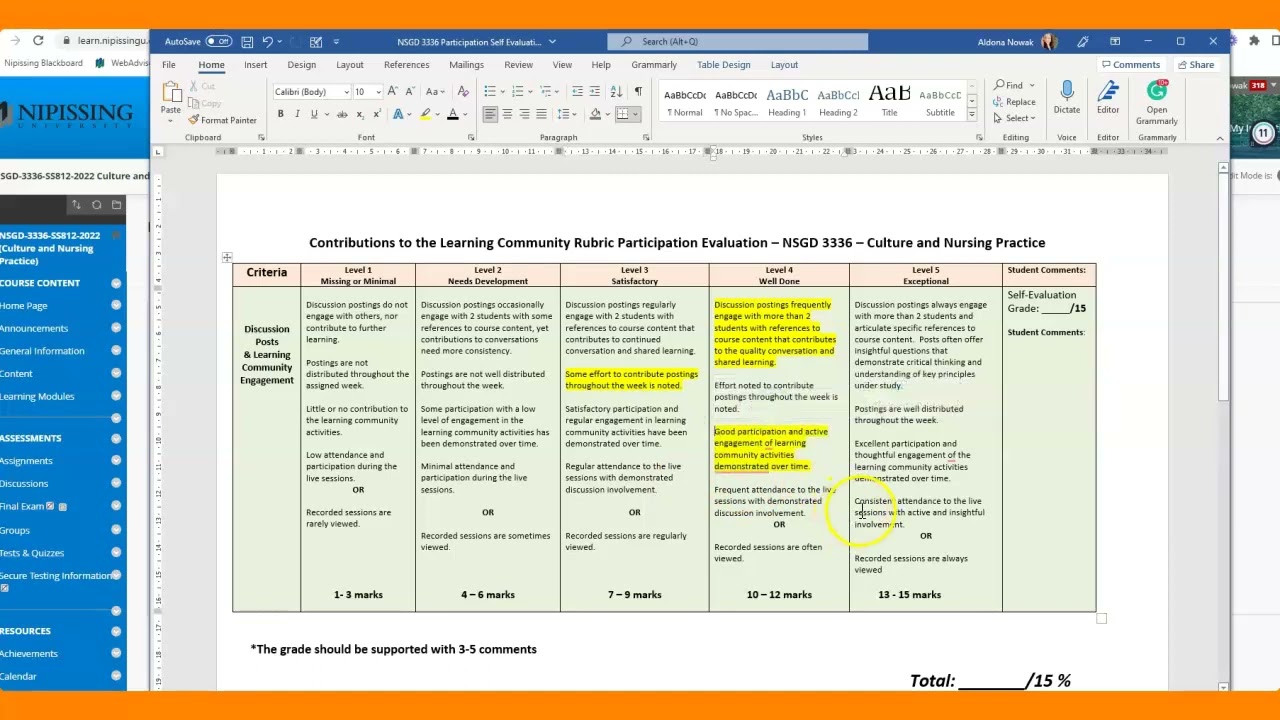Click the Decrease Indent icon

tap(577, 92)
